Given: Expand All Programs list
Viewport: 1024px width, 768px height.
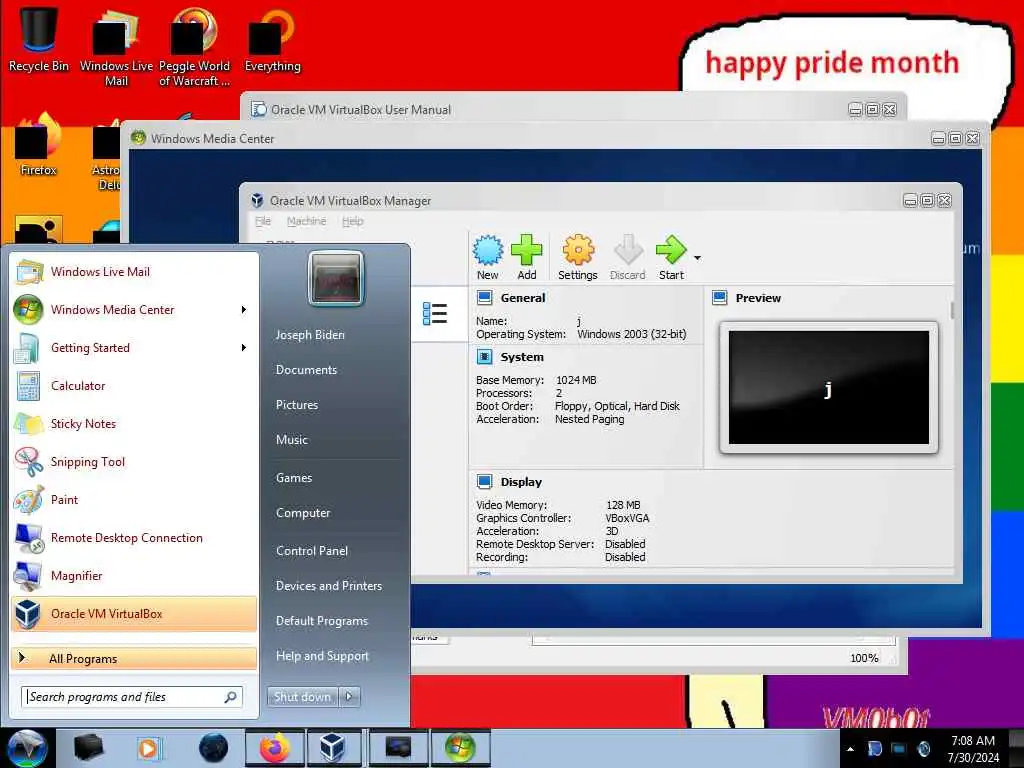Looking at the screenshot, I should tap(134, 658).
